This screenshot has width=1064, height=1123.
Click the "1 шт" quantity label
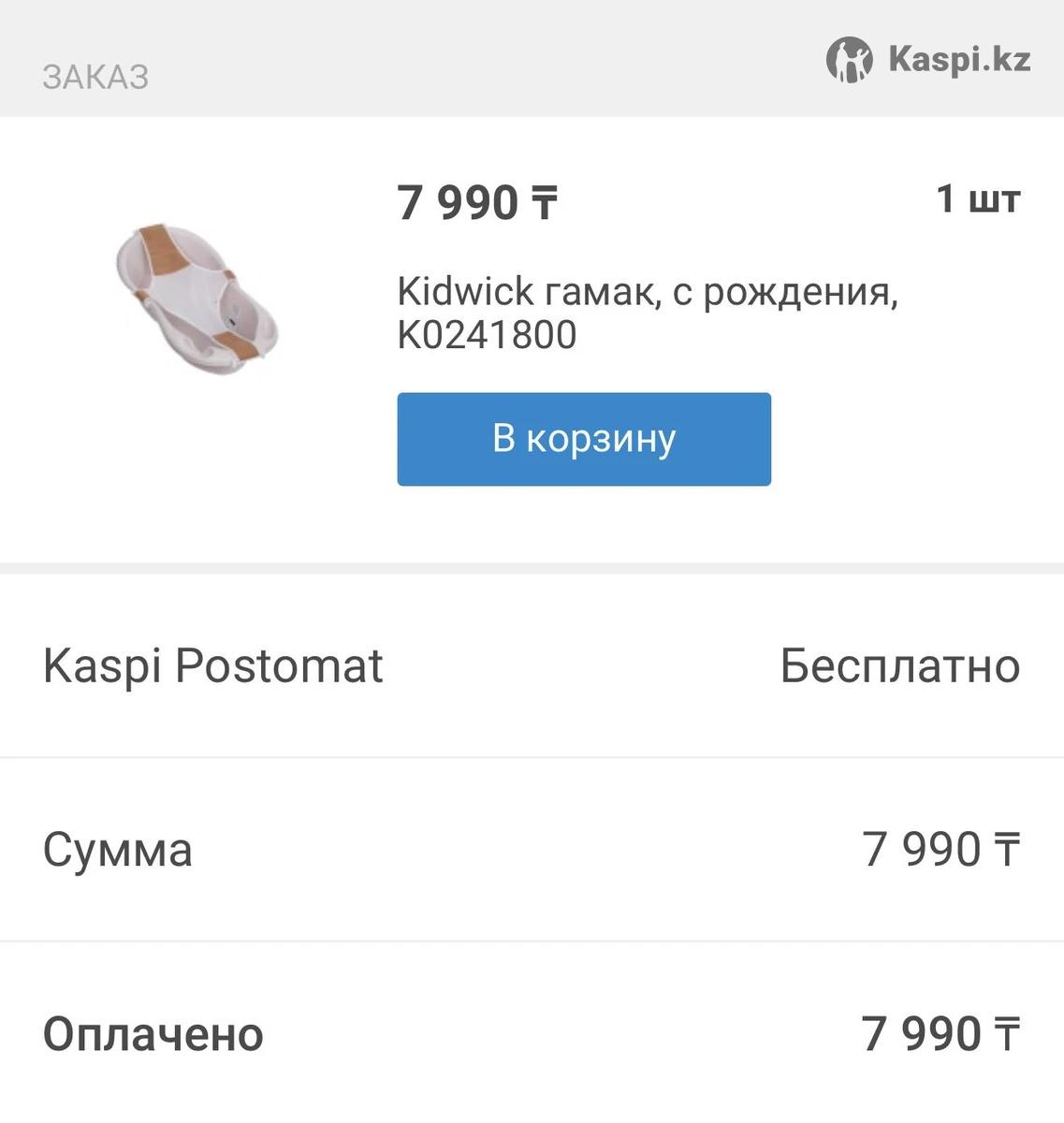click(x=978, y=198)
